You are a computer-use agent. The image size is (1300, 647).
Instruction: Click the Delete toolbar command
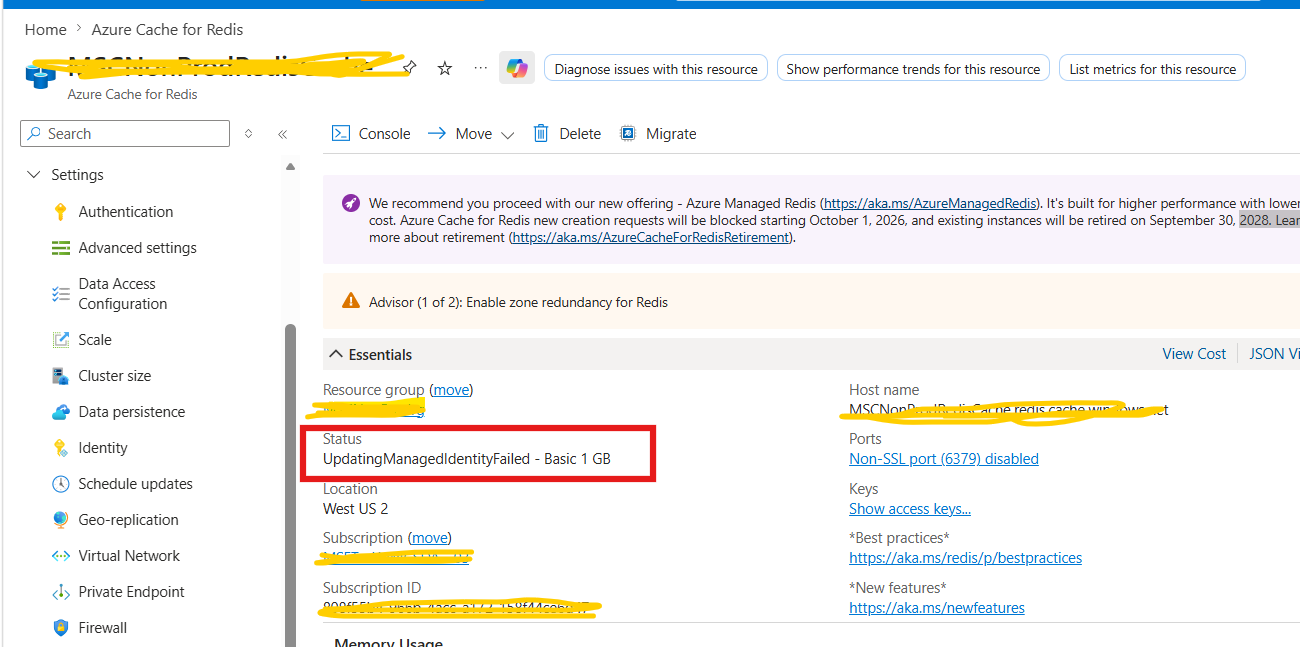pos(567,133)
